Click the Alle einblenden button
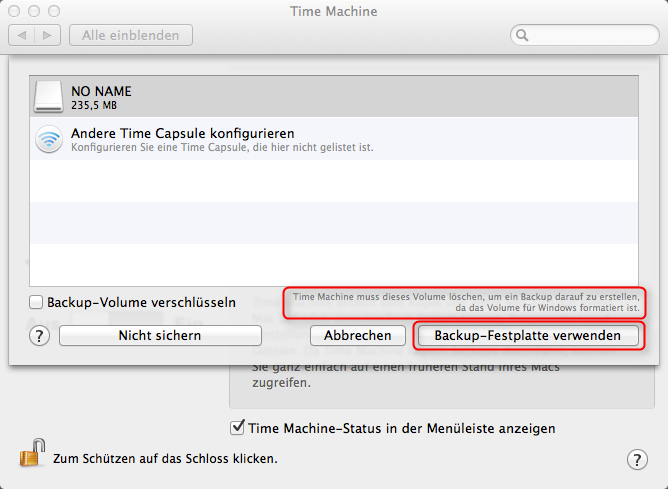 (x=131, y=35)
